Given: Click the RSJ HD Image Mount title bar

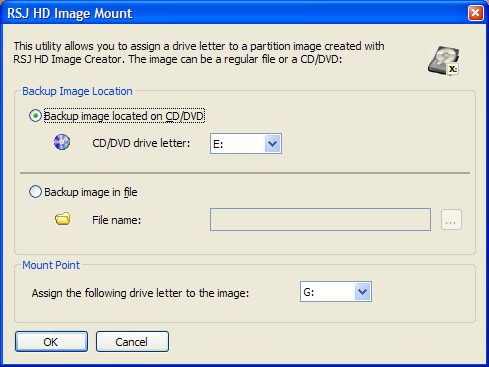Looking at the screenshot, I should [233, 13].
